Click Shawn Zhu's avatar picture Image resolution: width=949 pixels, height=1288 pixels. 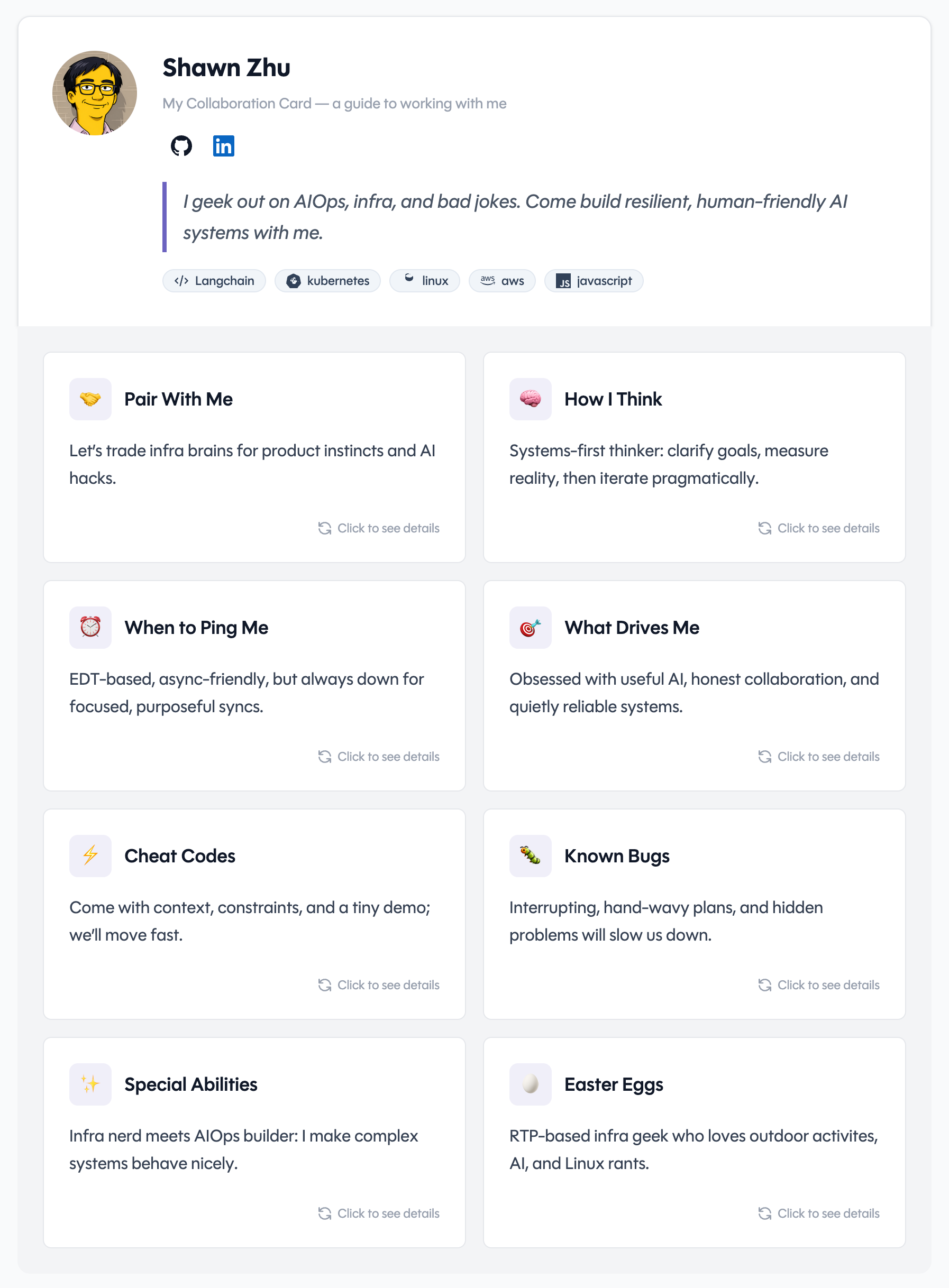click(95, 93)
